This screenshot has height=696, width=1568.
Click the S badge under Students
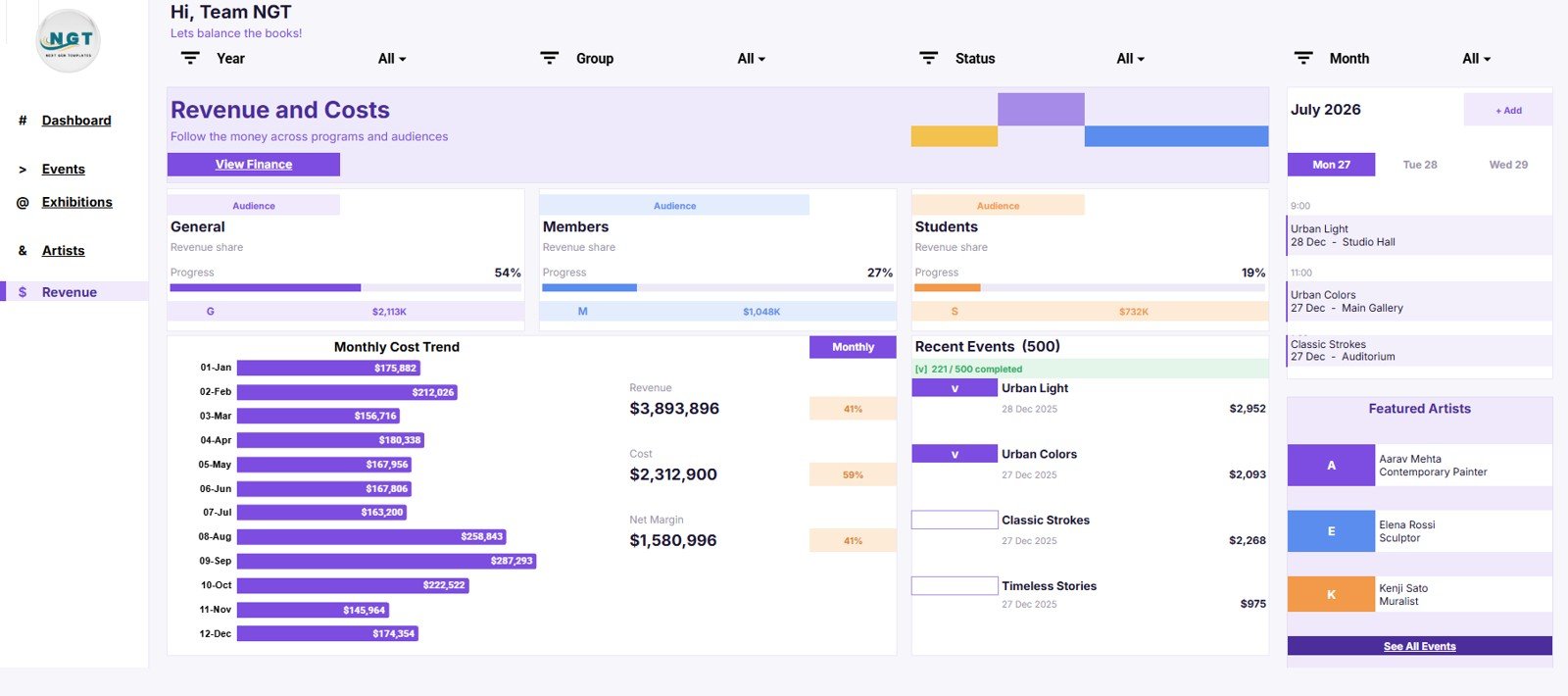click(955, 312)
